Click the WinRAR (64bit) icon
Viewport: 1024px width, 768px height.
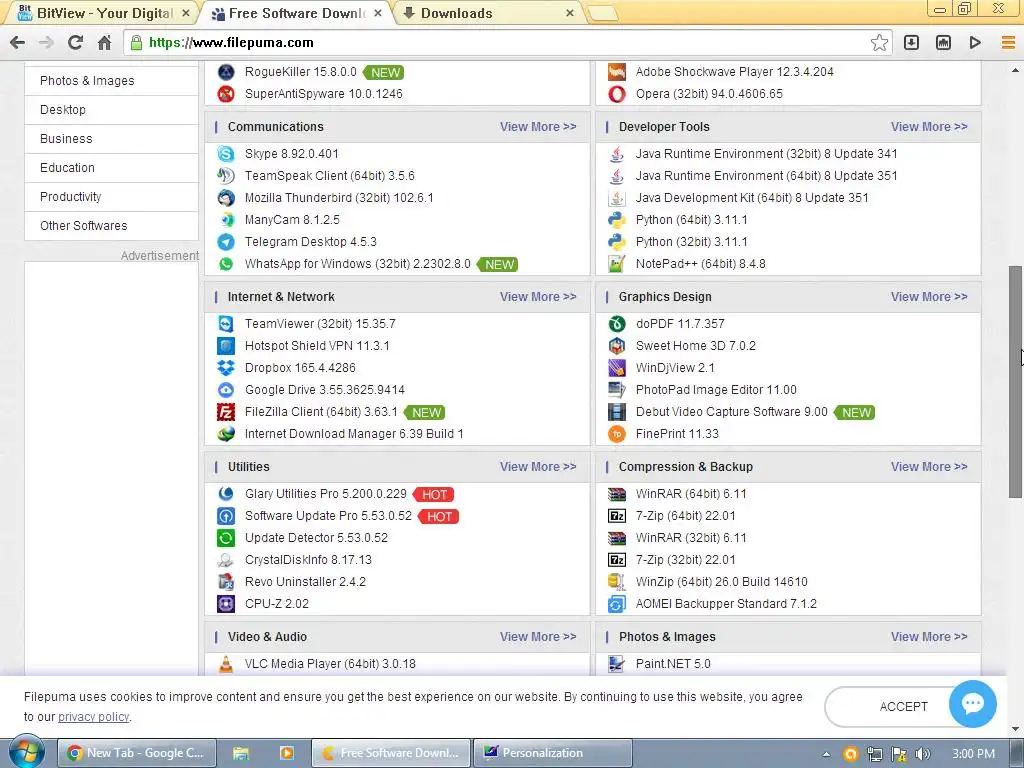point(616,494)
